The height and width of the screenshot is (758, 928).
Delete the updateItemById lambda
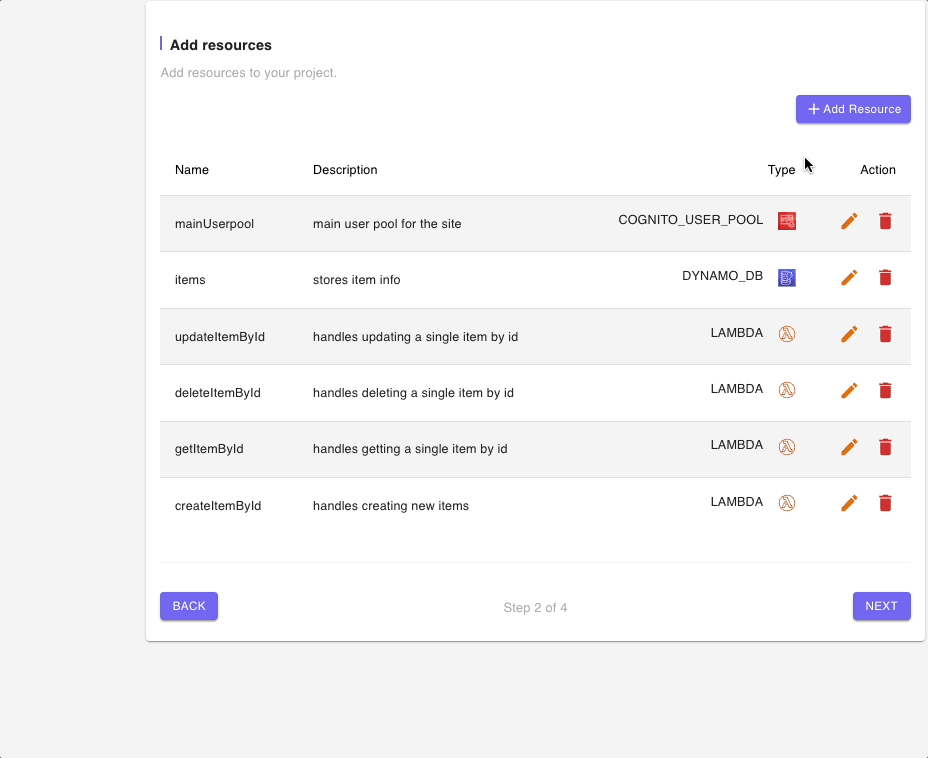tap(885, 334)
